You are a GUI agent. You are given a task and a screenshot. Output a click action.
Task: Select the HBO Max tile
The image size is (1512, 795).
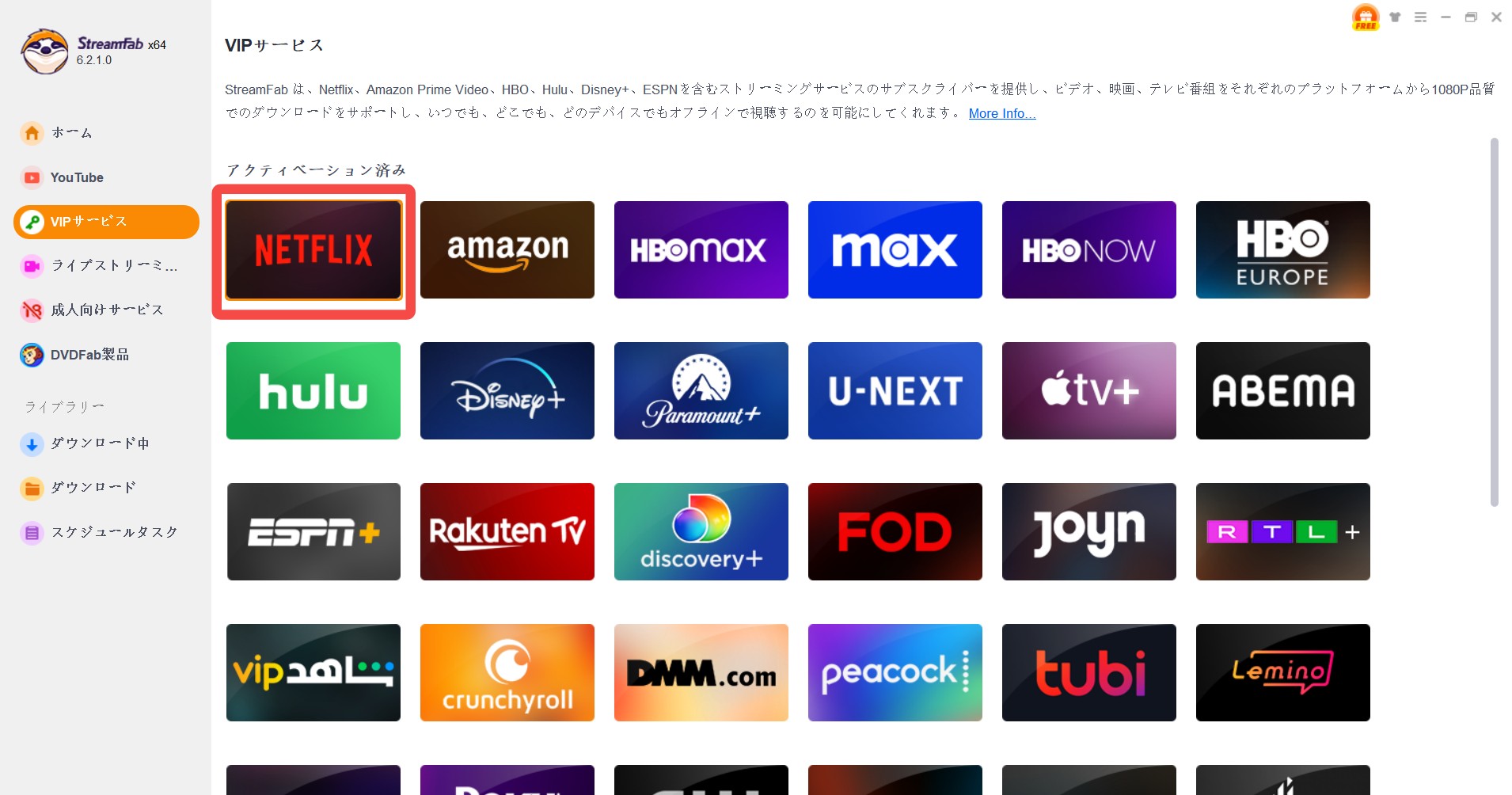pyautogui.click(x=701, y=250)
